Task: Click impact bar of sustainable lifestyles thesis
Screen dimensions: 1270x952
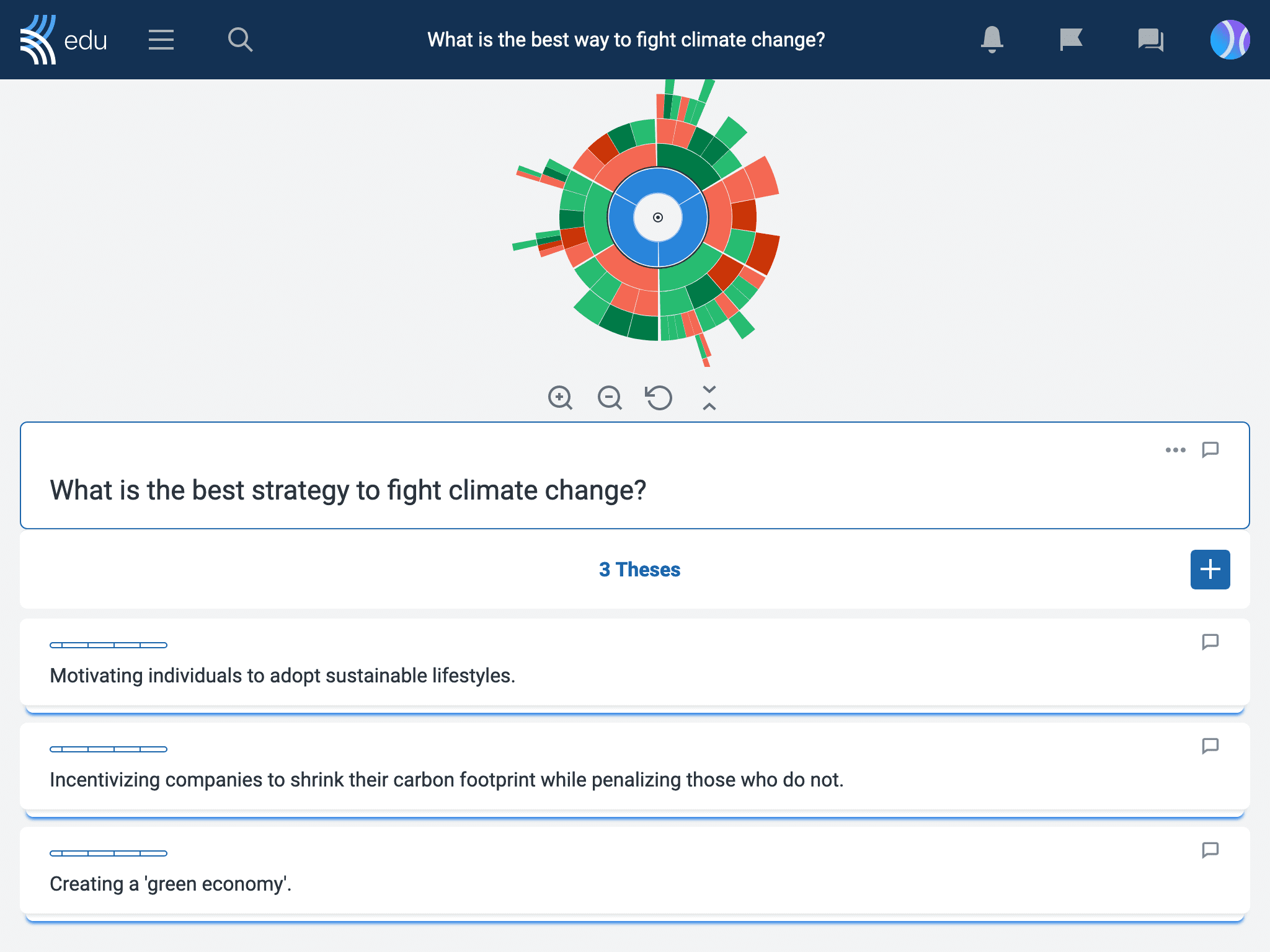Action: (x=109, y=645)
